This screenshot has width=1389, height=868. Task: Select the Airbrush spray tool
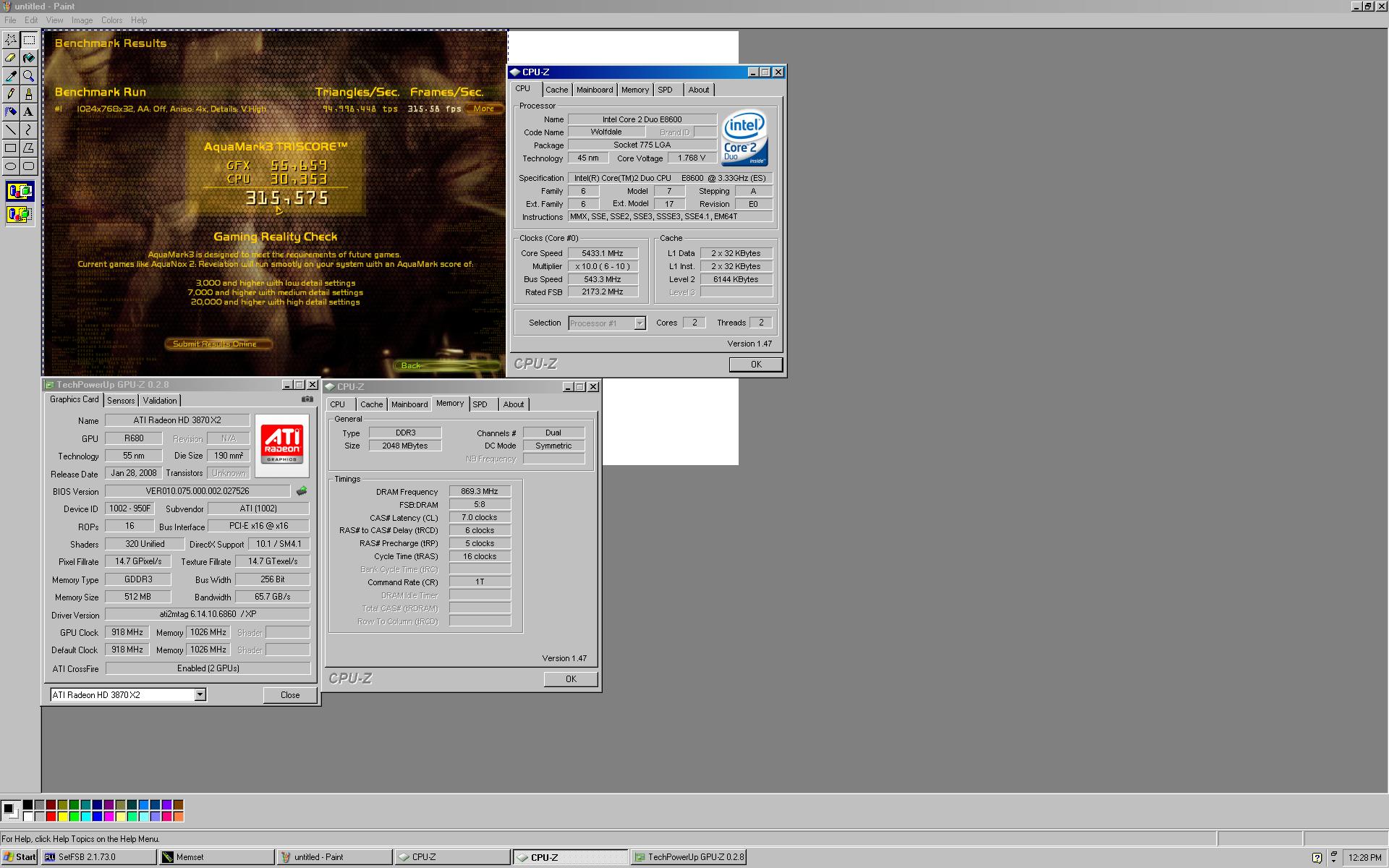[x=11, y=112]
